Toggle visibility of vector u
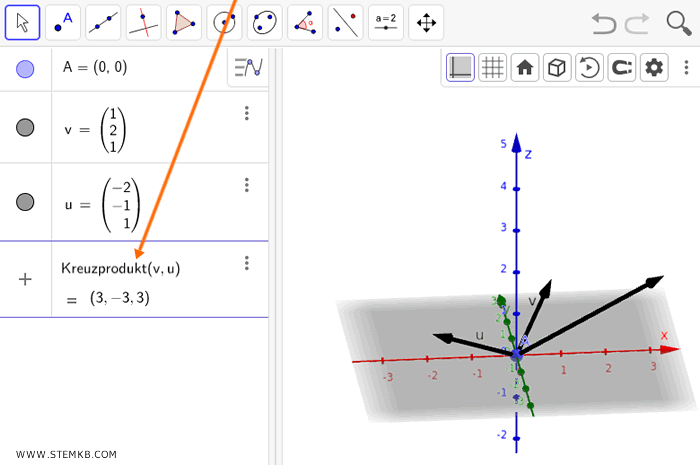The width and height of the screenshot is (700, 465). click(x=26, y=202)
